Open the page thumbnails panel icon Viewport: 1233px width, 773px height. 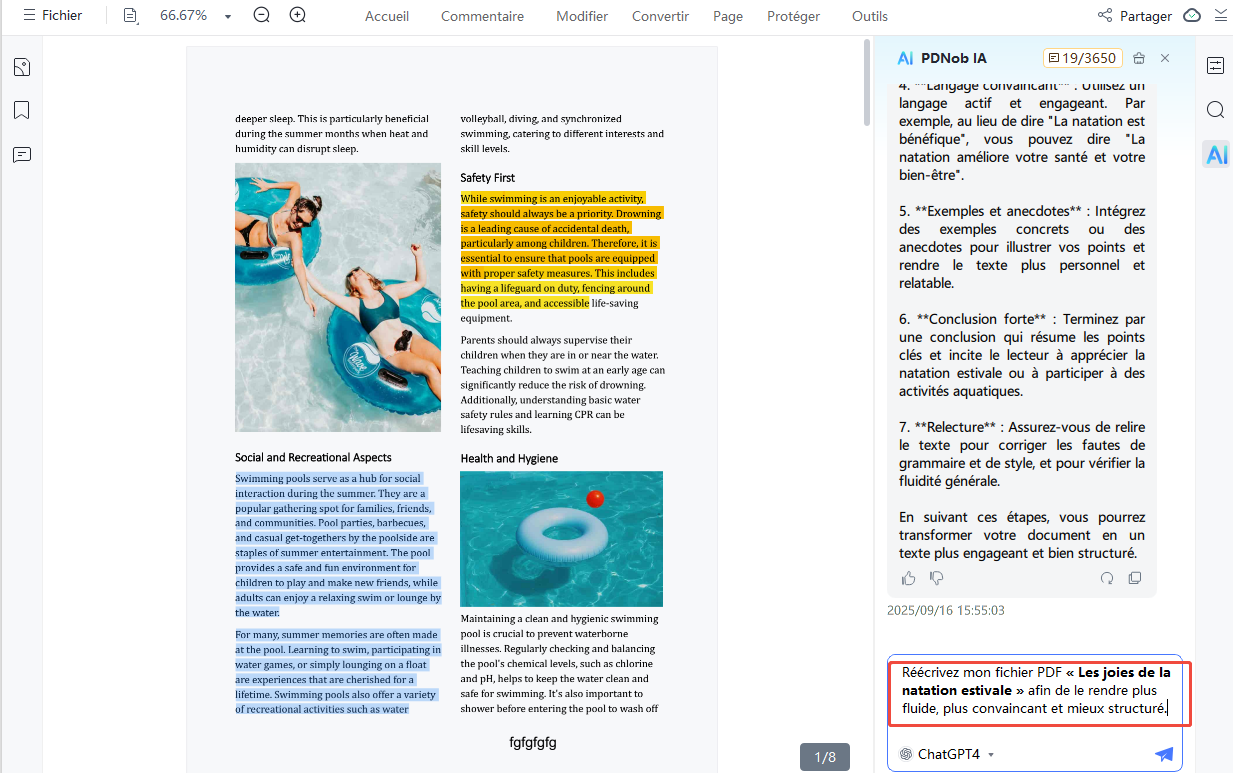click(22, 67)
